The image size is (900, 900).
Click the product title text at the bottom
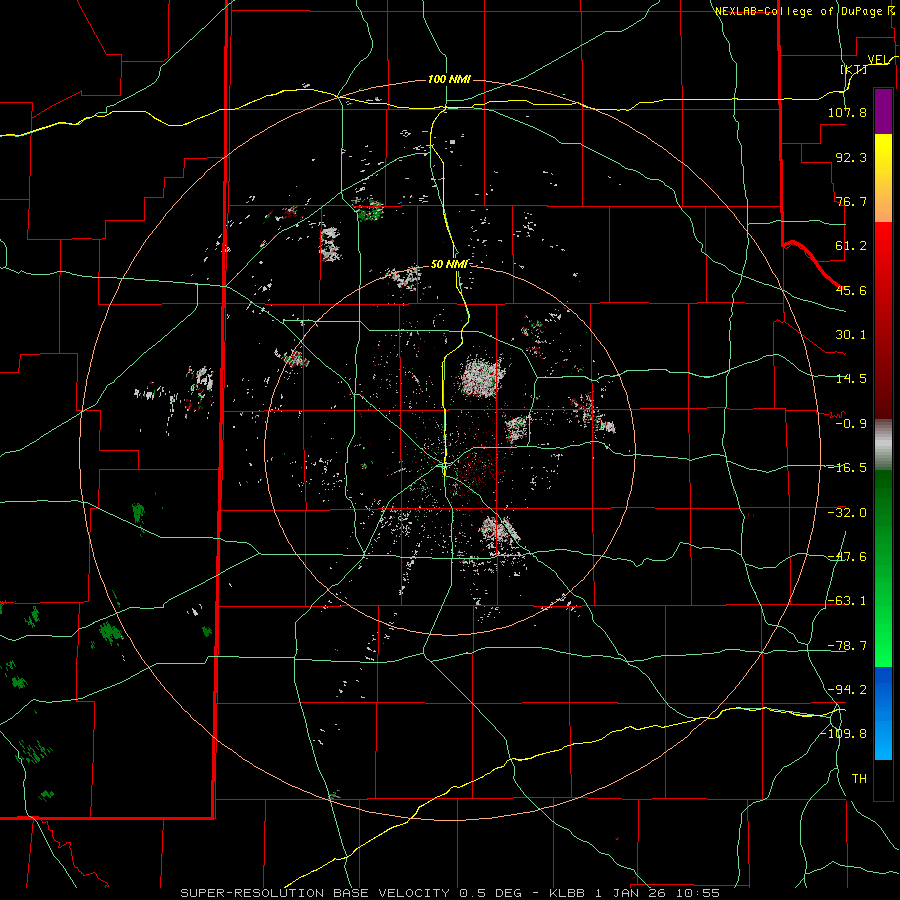(450, 893)
